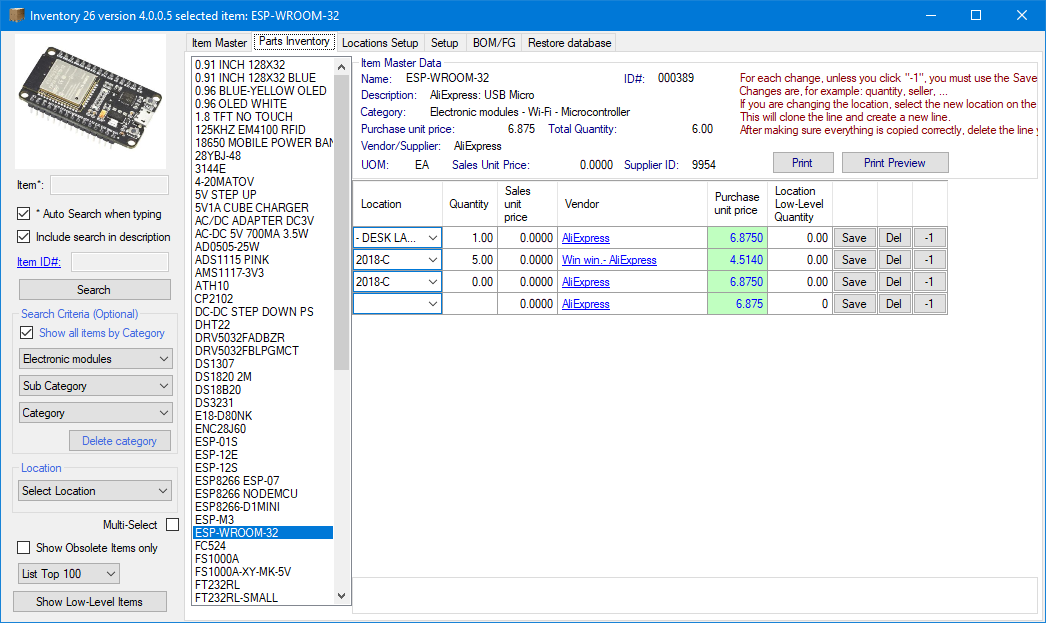Image resolution: width=1046 pixels, height=623 pixels.
Task: Check Show Obsolete Items only
Action: coord(23,548)
